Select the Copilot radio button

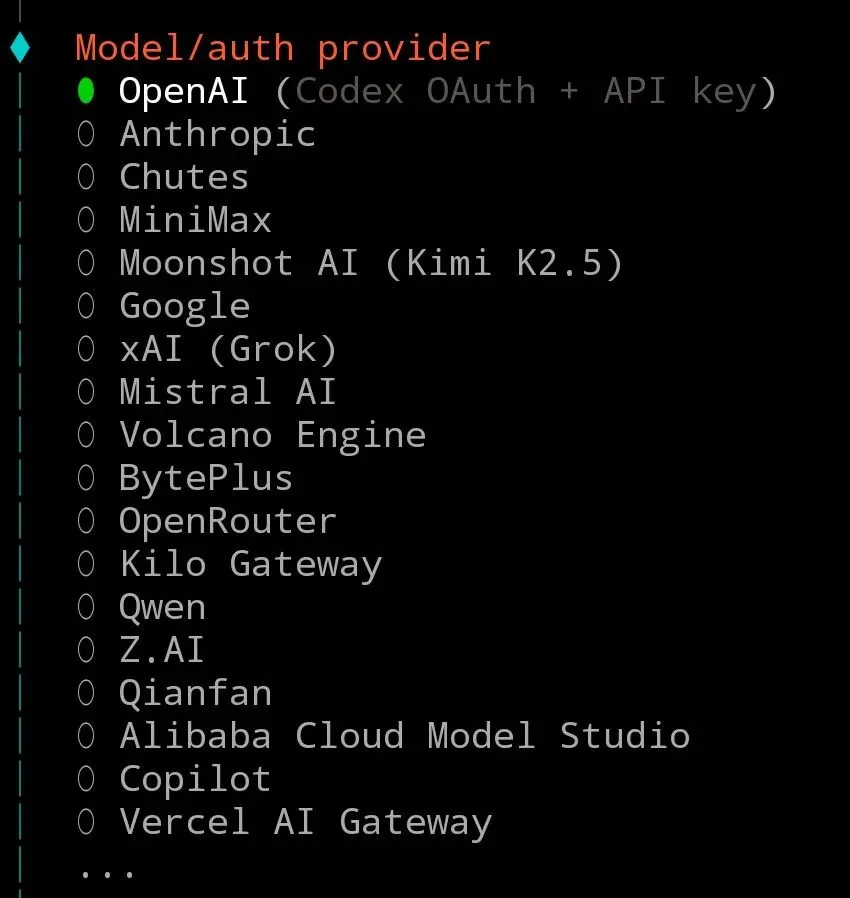point(86,779)
